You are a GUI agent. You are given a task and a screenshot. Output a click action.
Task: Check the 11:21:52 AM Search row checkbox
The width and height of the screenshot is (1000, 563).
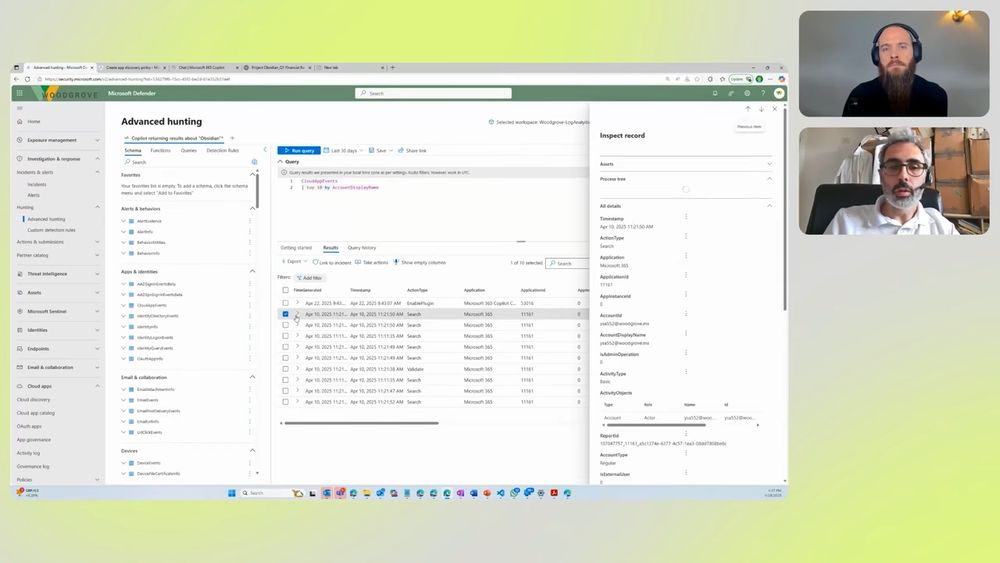click(x=286, y=402)
